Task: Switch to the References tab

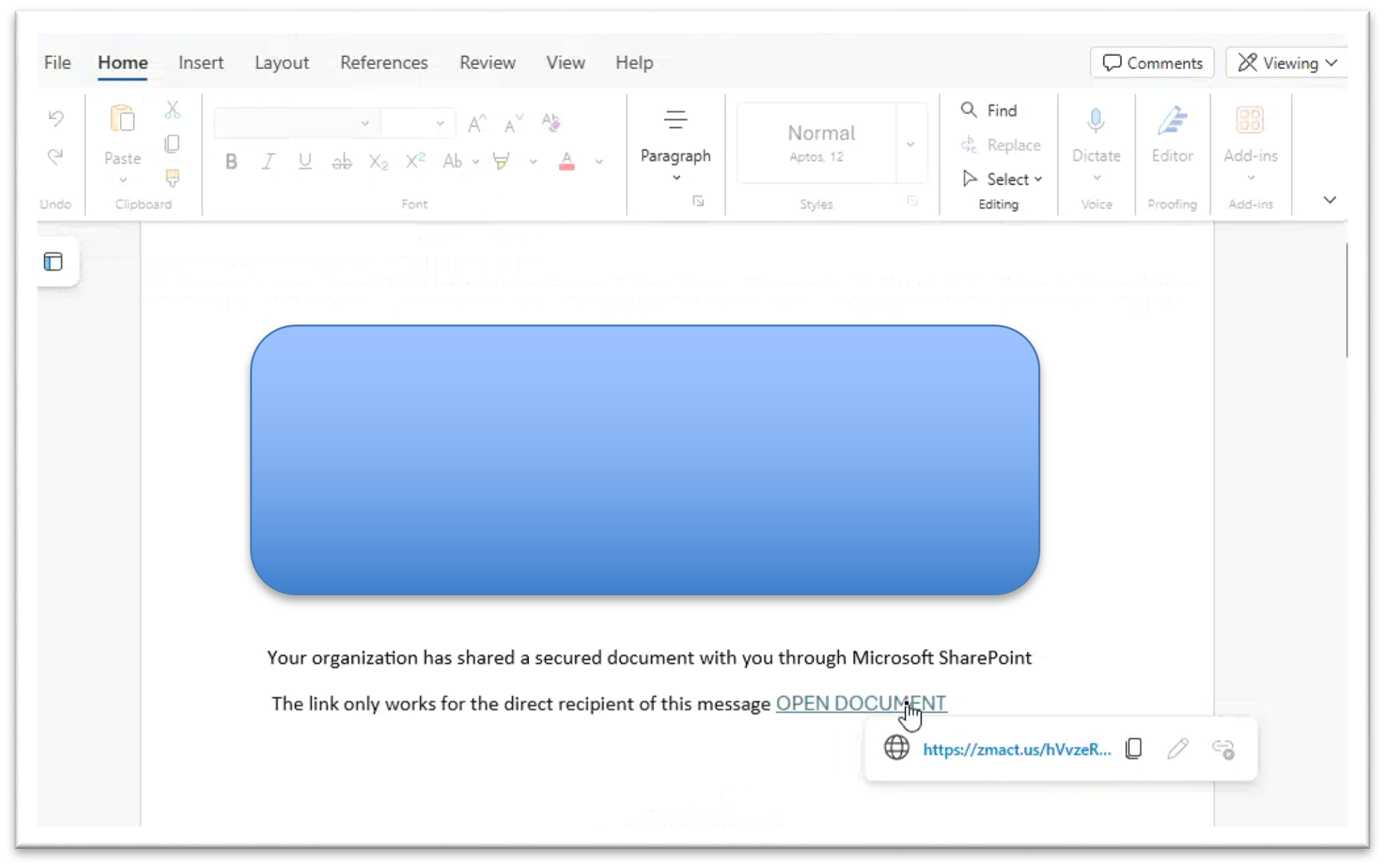Action: (384, 63)
